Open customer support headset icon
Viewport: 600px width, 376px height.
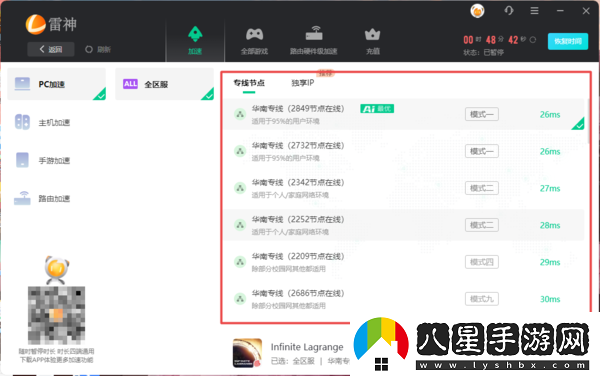pyautogui.click(x=509, y=10)
